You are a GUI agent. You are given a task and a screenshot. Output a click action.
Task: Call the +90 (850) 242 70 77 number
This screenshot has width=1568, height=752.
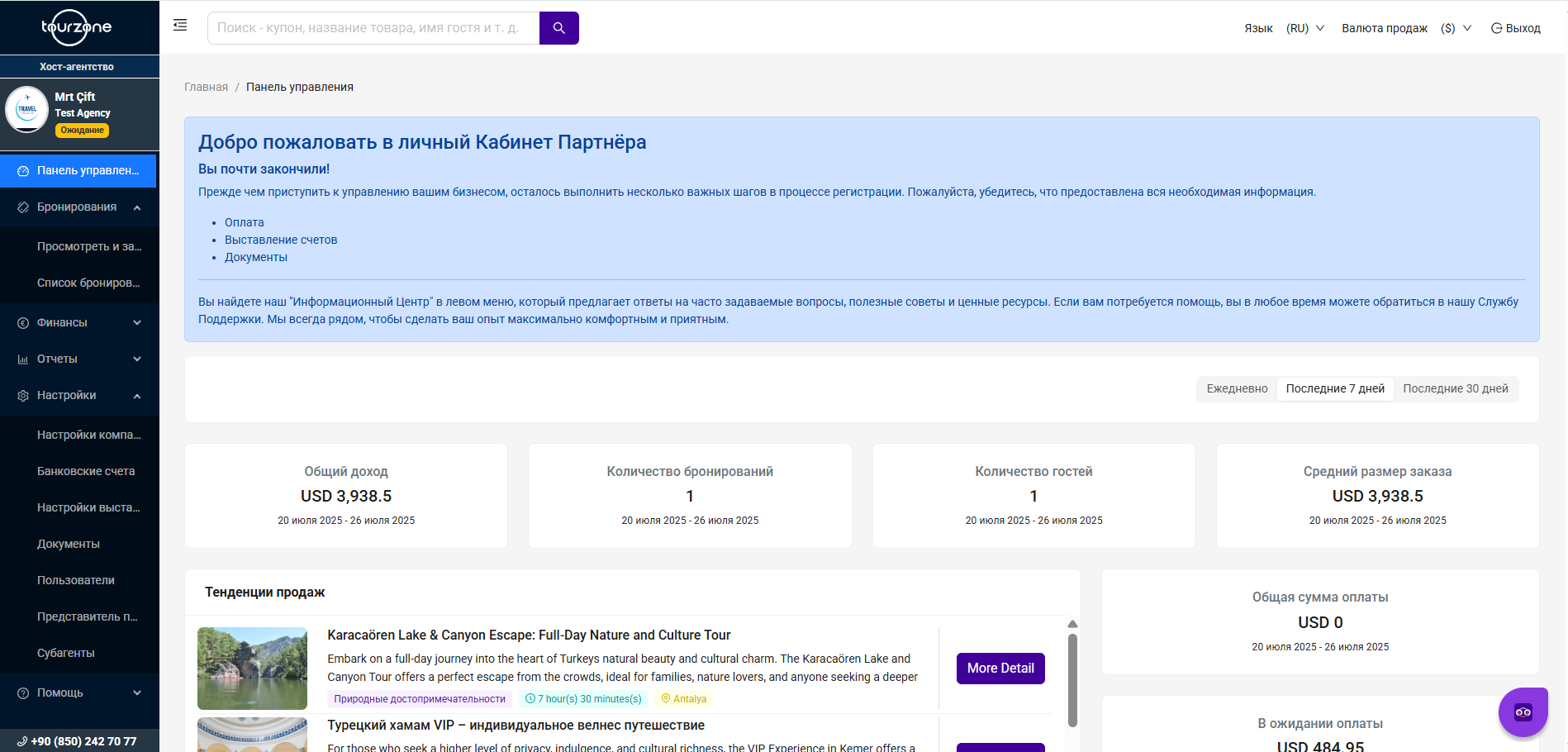(x=83, y=741)
